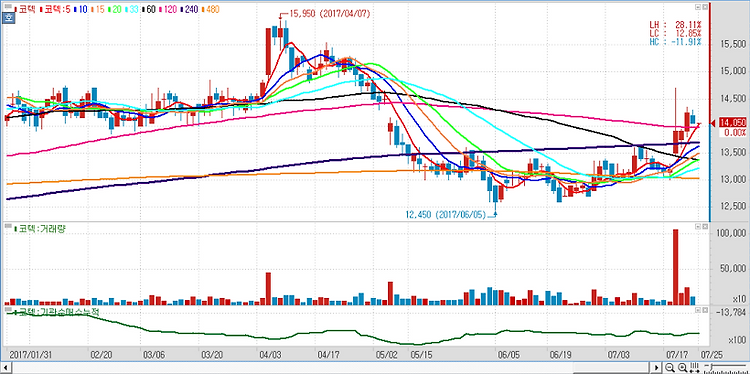The image size is (750, 374).
Task: Close the 기관순매수누적 panel X icon
Action: 705,310
